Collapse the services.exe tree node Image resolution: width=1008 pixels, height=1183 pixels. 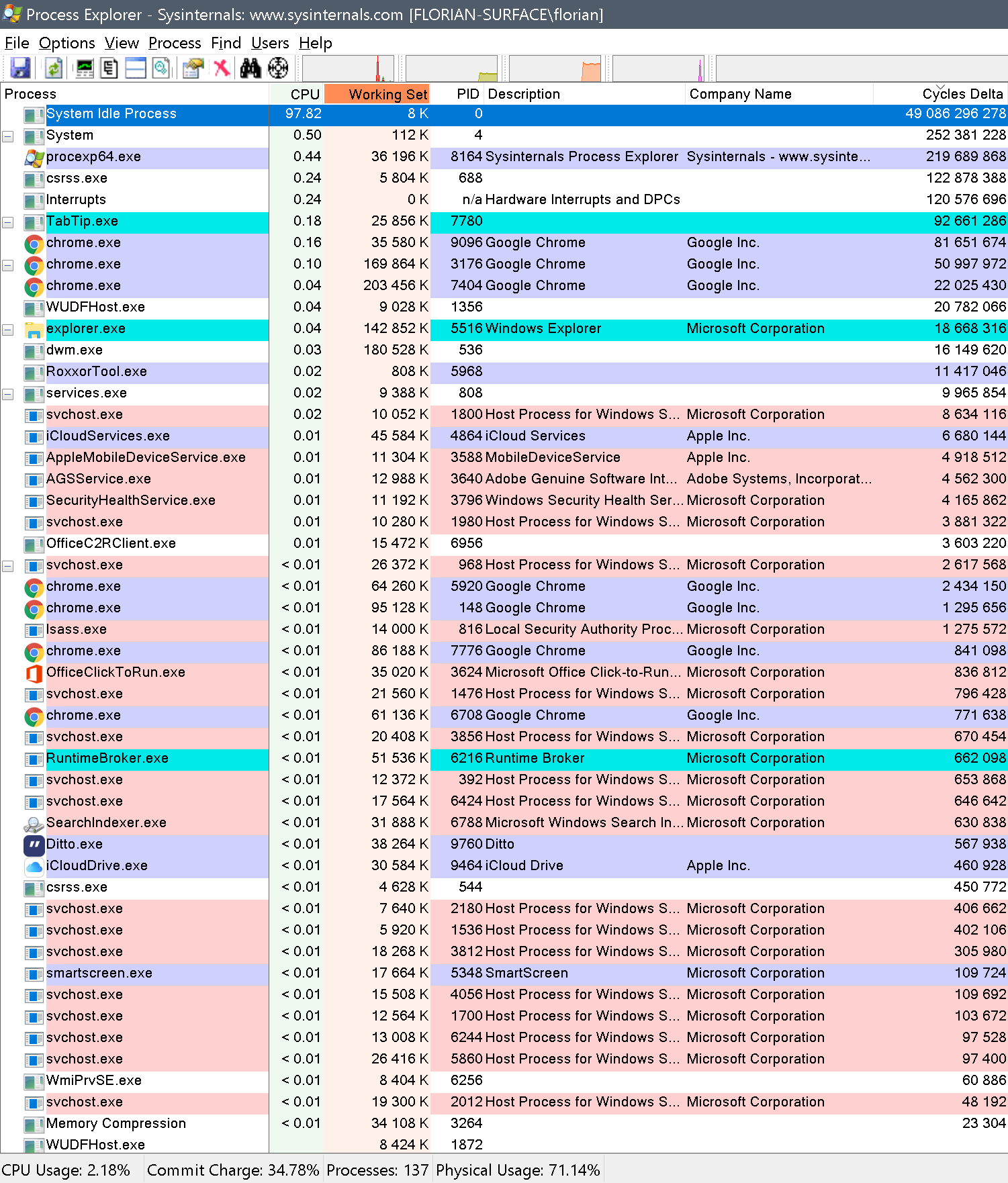pyautogui.click(x=8, y=394)
